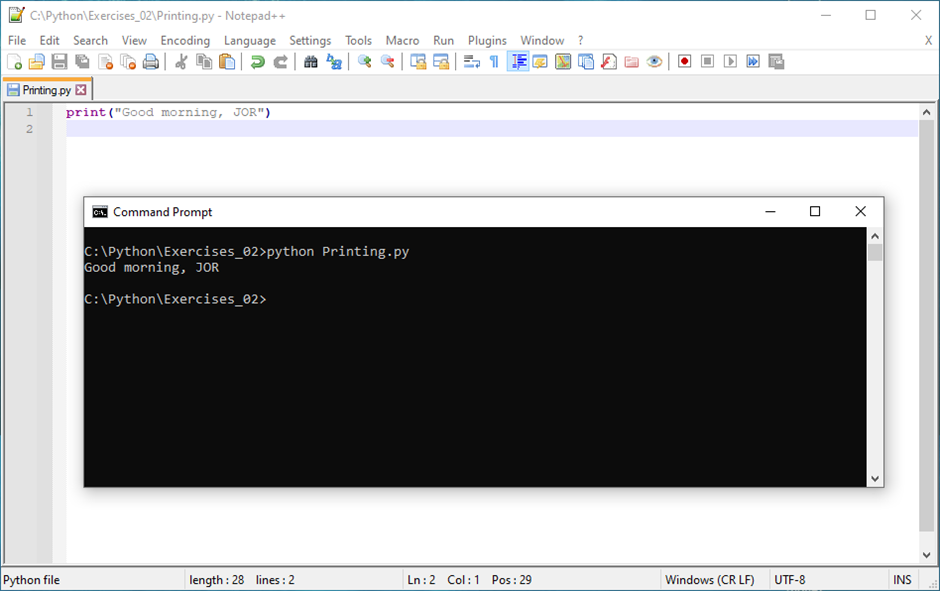940x591 pixels.
Task: Toggle the Word Wrap toolbar icon
Action: click(472, 62)
